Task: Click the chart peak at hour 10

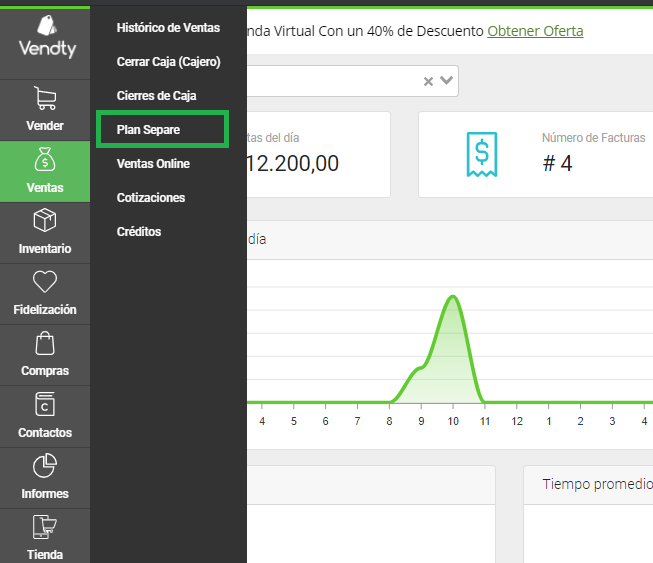Action: point(453,296)
